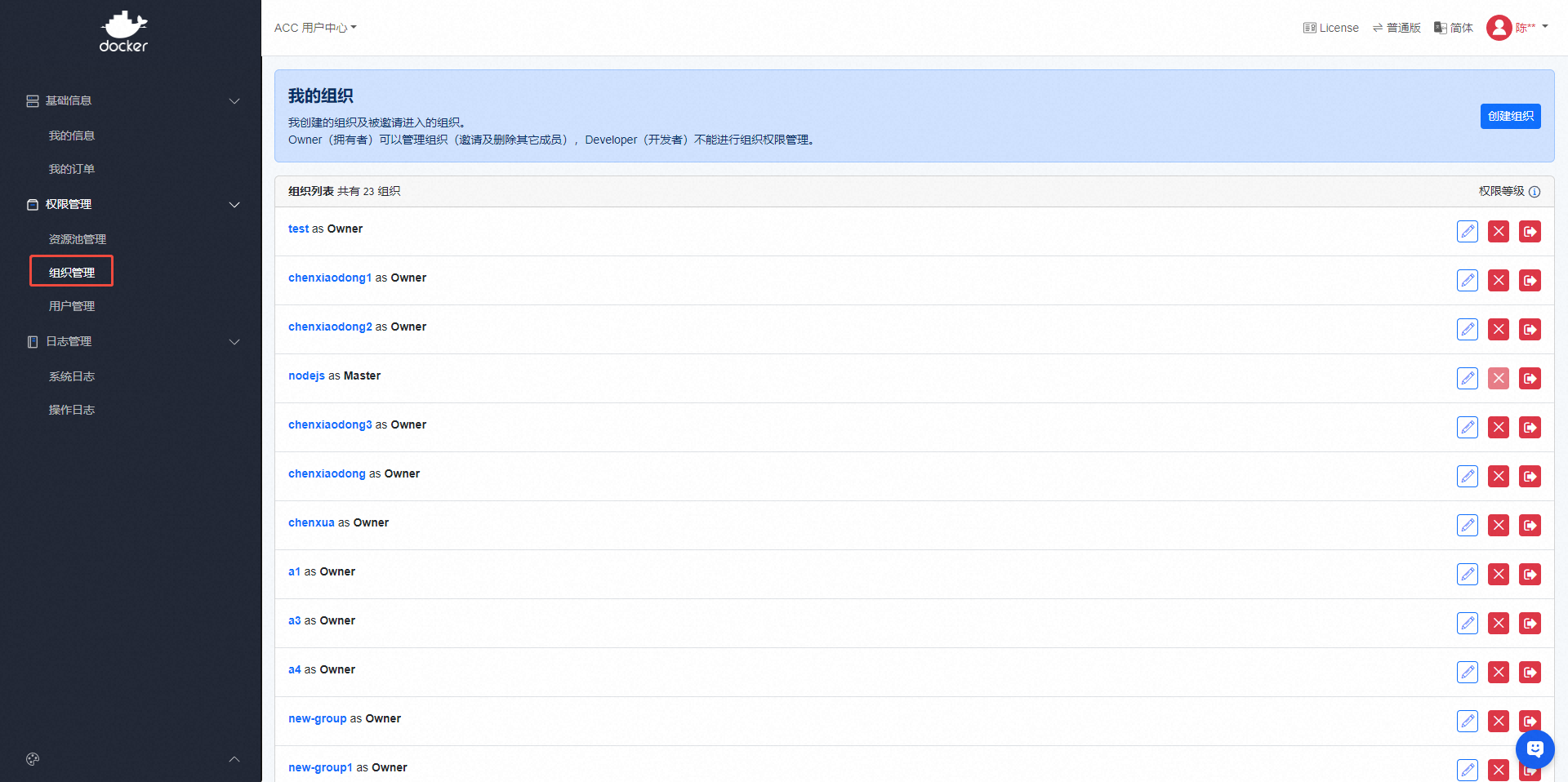1568x782 pixels.
Task: Open the License page
Action: [x=1331, y=28]
